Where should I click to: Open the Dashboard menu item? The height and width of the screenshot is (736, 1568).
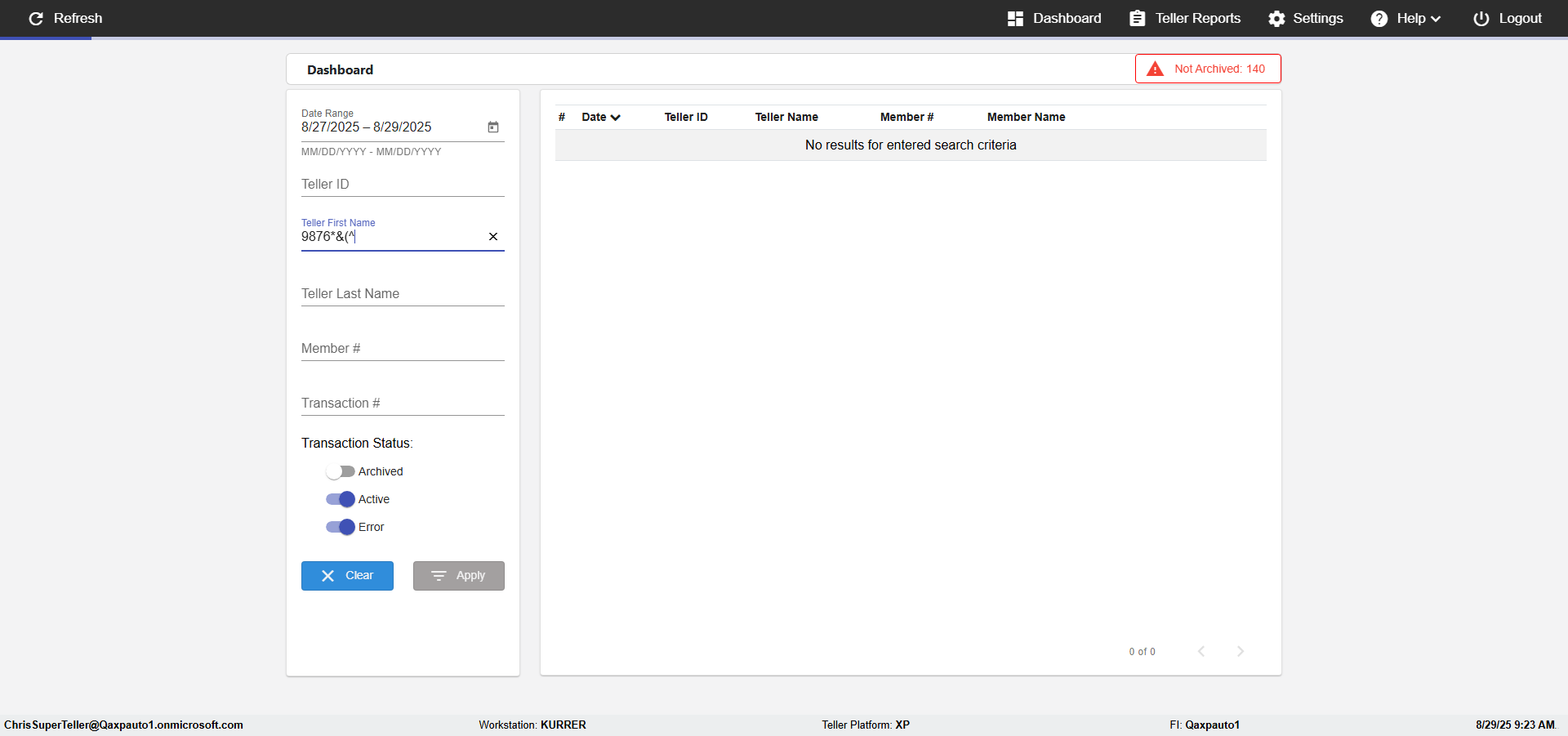(x=1053, y=18)
